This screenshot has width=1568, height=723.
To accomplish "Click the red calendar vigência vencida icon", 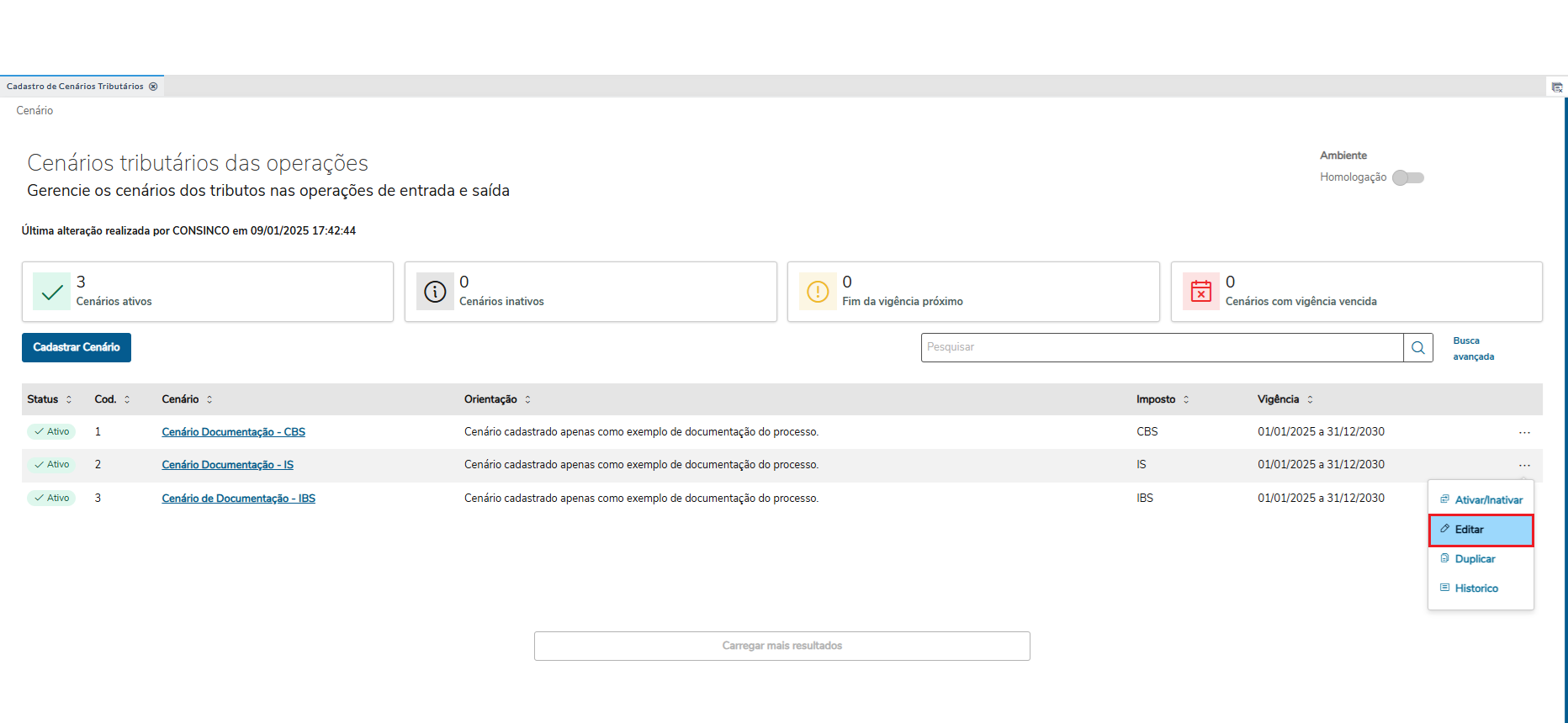I will tap(1201, 292).
